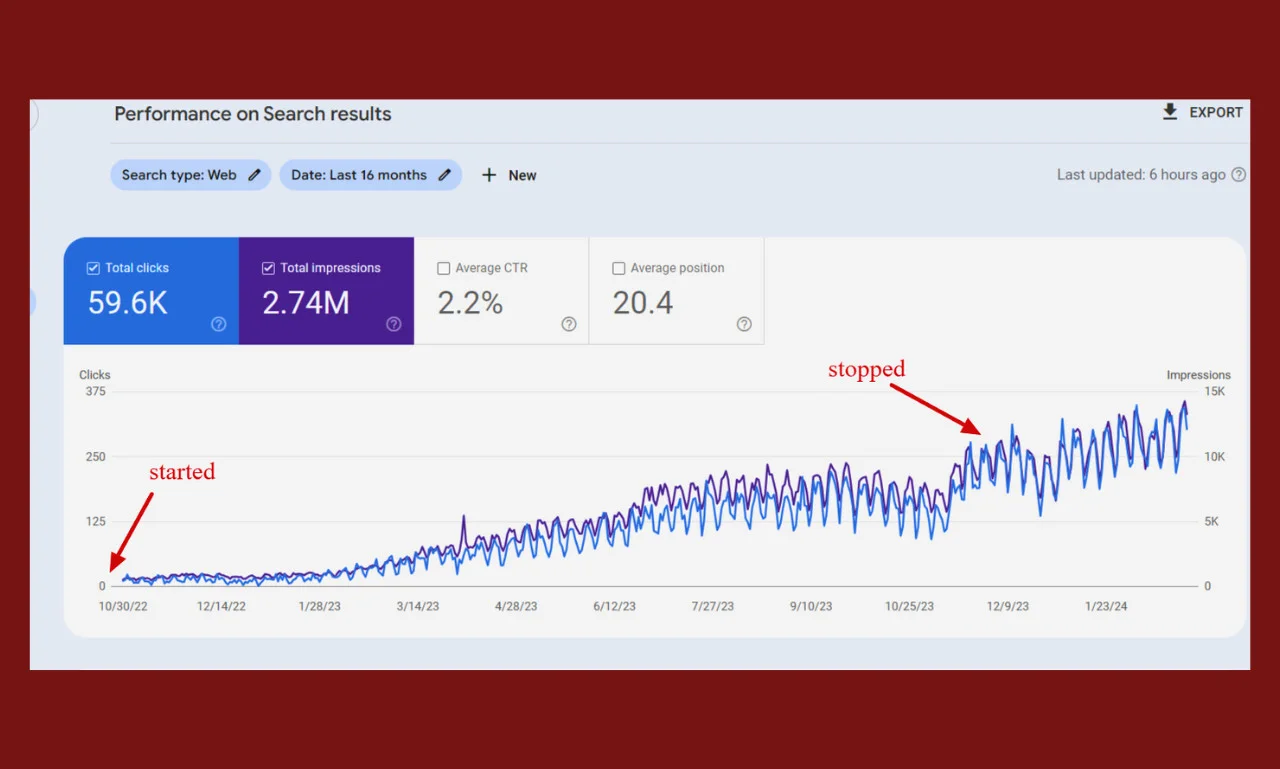1280x769 pixels.
Task: Open the Date: Last 16 months chip
Action: [x=359, y=175]
